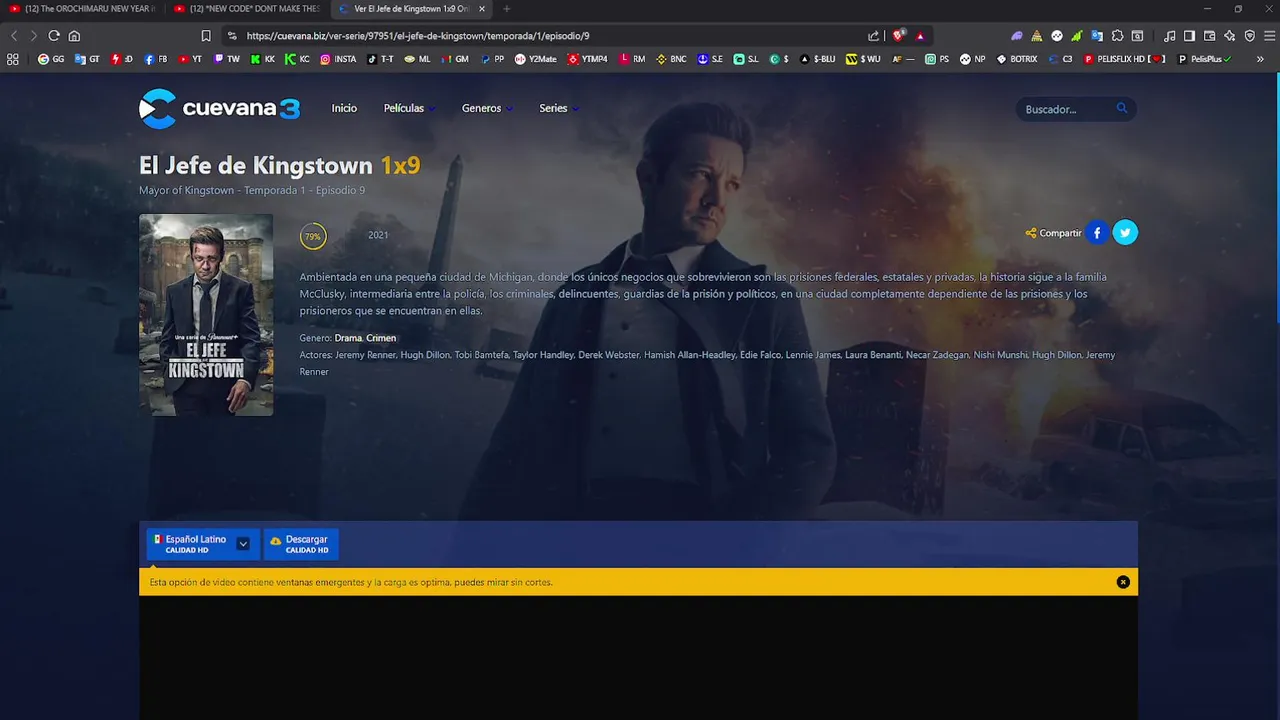Screen dimensions: 1280x720
Task: Click the Compartir share label
Action: [1053, 233]
